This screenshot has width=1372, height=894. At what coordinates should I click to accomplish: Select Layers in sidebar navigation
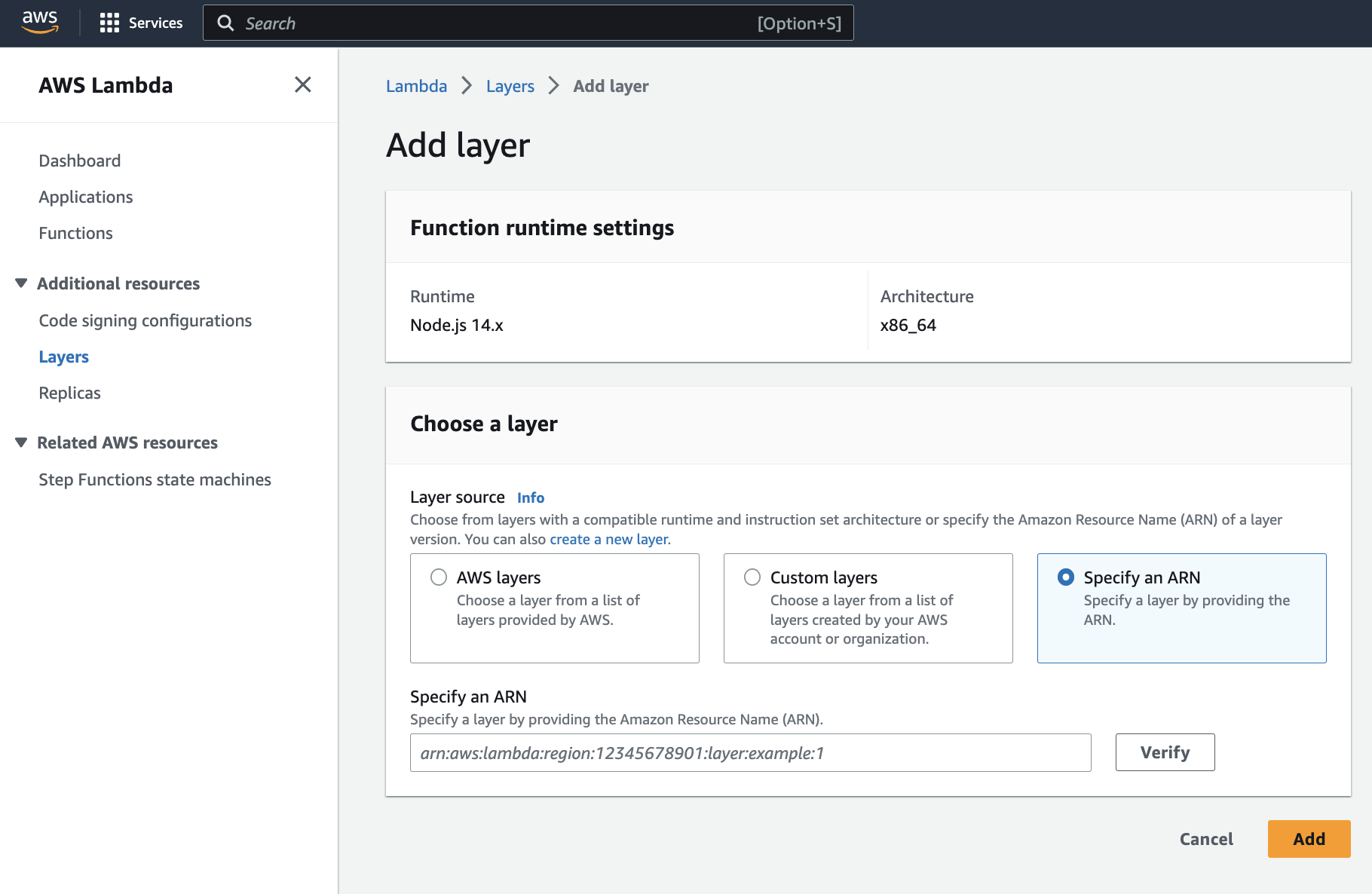[x=64, y=357]
